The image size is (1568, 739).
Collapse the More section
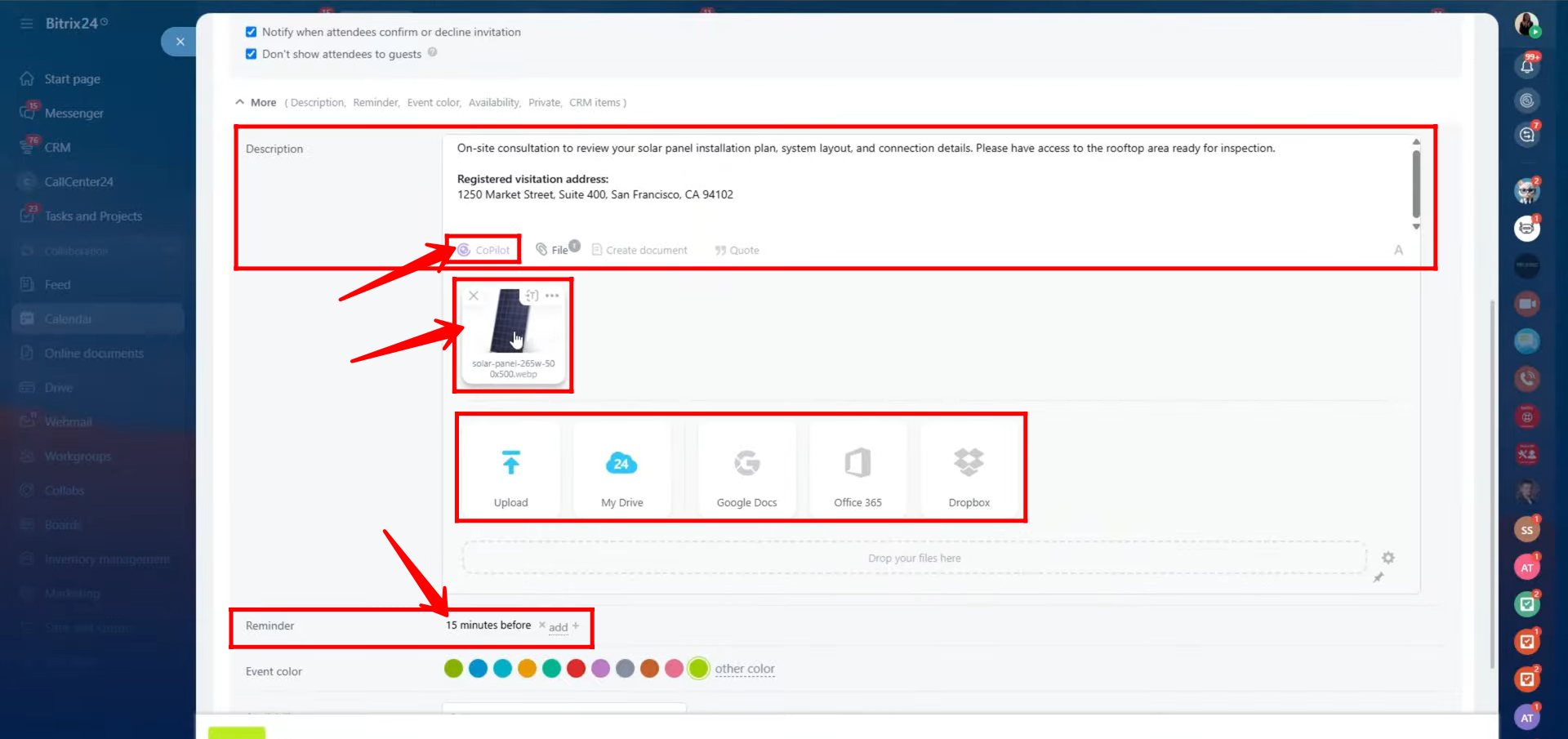[256, 102]
